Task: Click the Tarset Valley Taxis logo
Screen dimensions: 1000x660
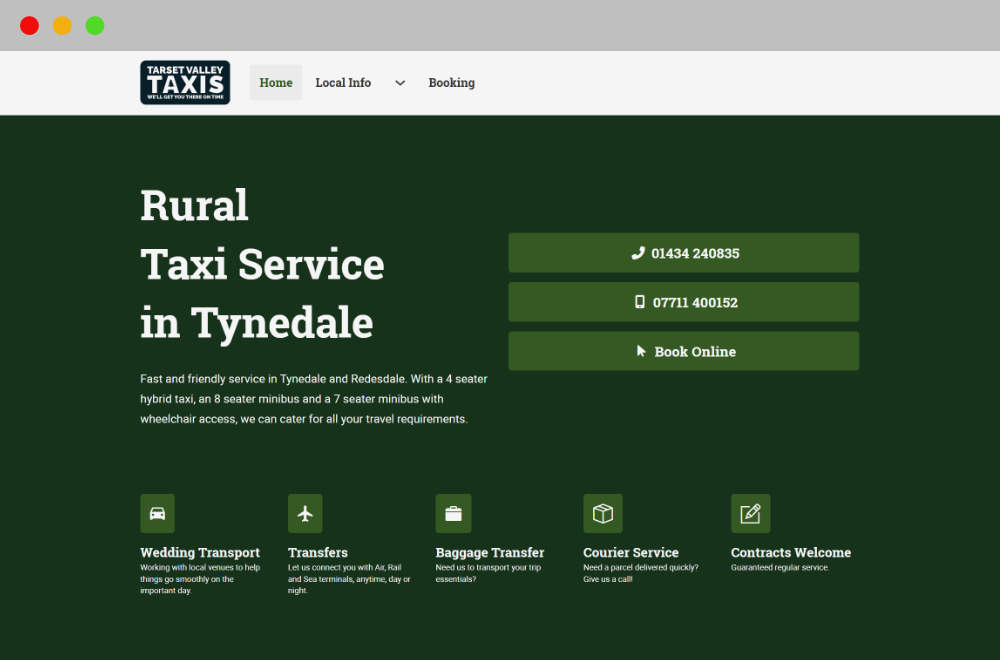Action: coord(185,82)
